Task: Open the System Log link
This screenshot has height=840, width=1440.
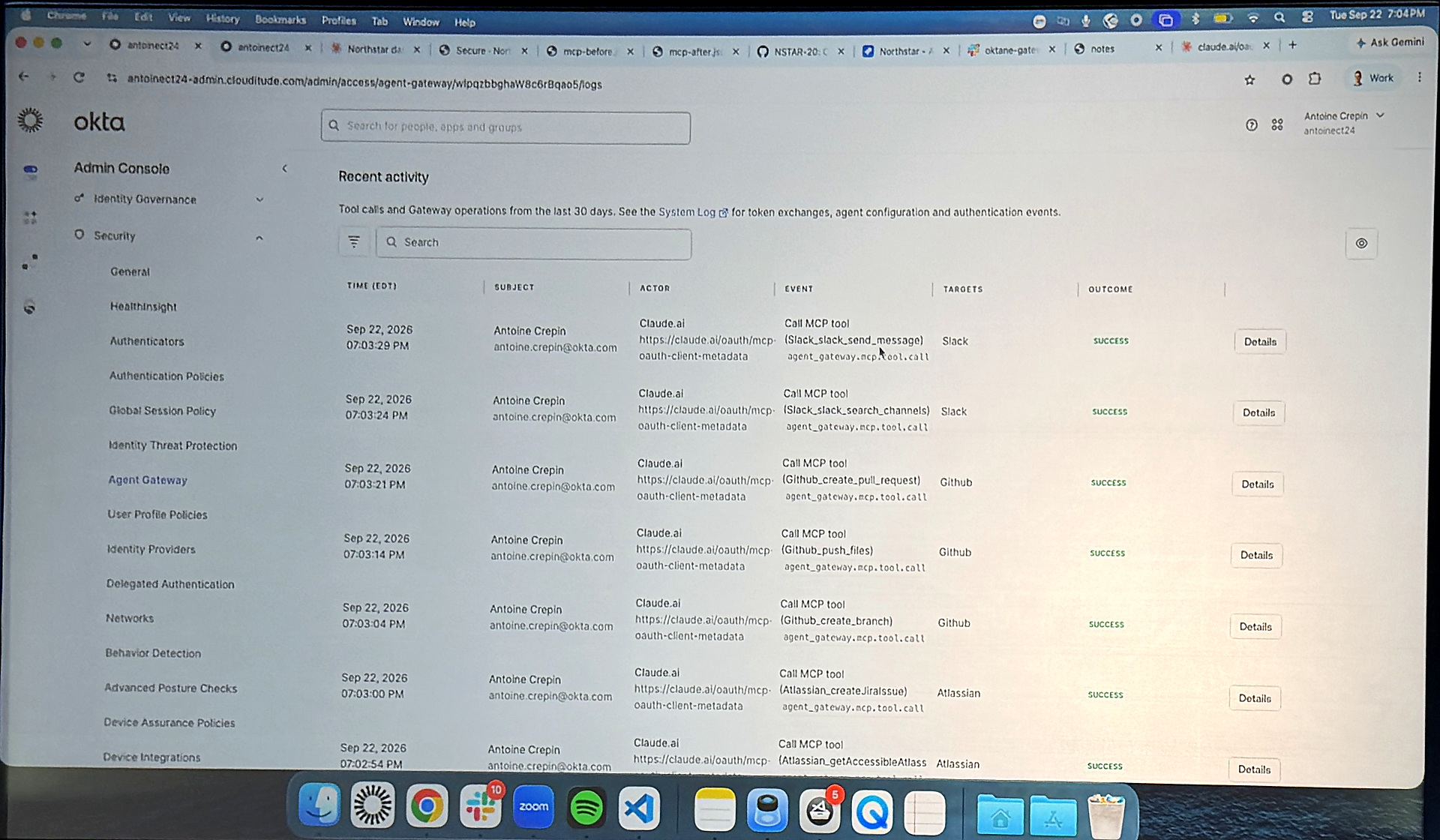Action: coord(693,212)
